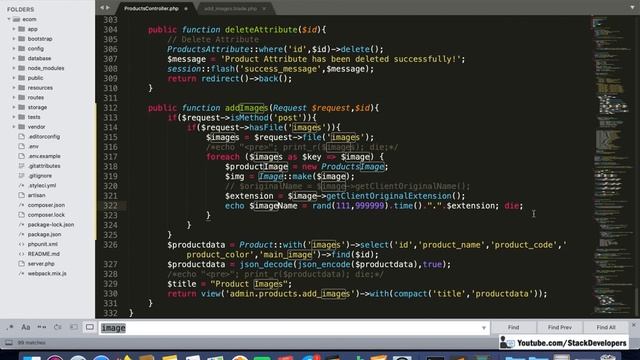Image resolution: width=640 pixels, height=360 pixels.
Task: Click line number 326 in the gutter
Action: pos(110,245)
